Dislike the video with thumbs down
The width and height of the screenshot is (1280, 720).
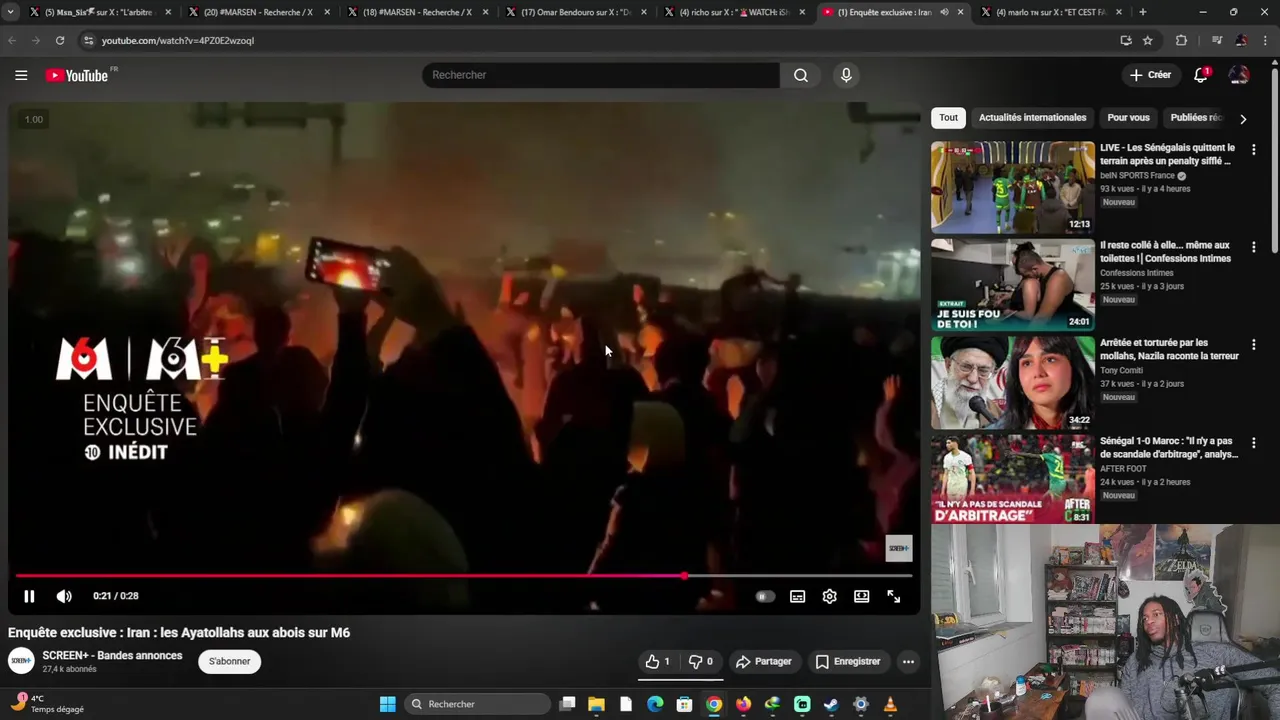pyautogui.click(x=701, y=661)
